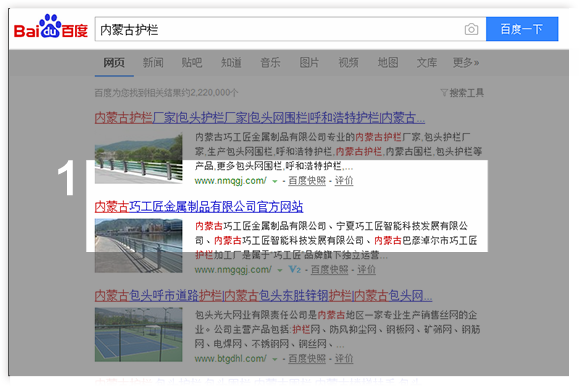Open the 内蒙古包头呼市道路护栏 result title

pos(263,296)
